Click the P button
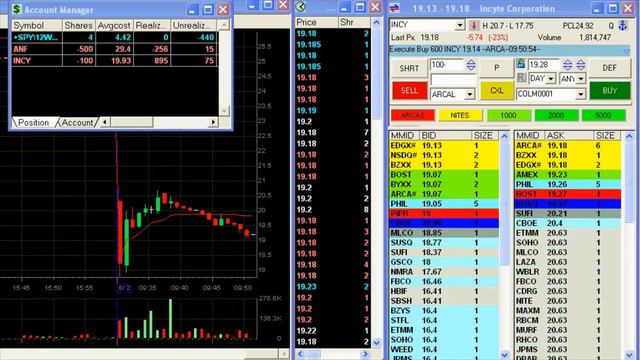Image resolution: width=640 pixels, height=360 pixels. point(496,68)
